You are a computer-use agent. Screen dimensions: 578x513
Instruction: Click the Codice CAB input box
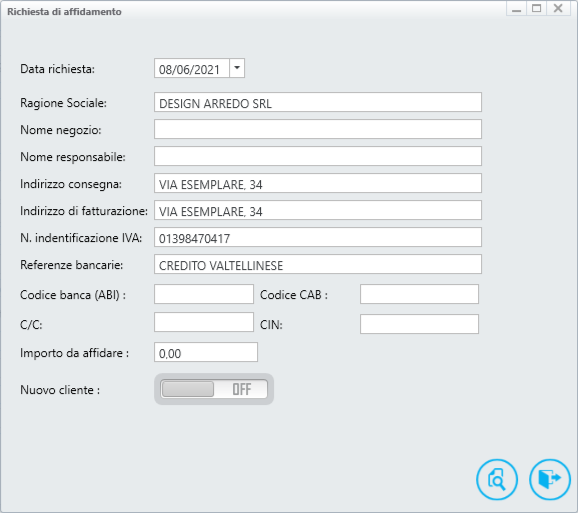[419, 294]
